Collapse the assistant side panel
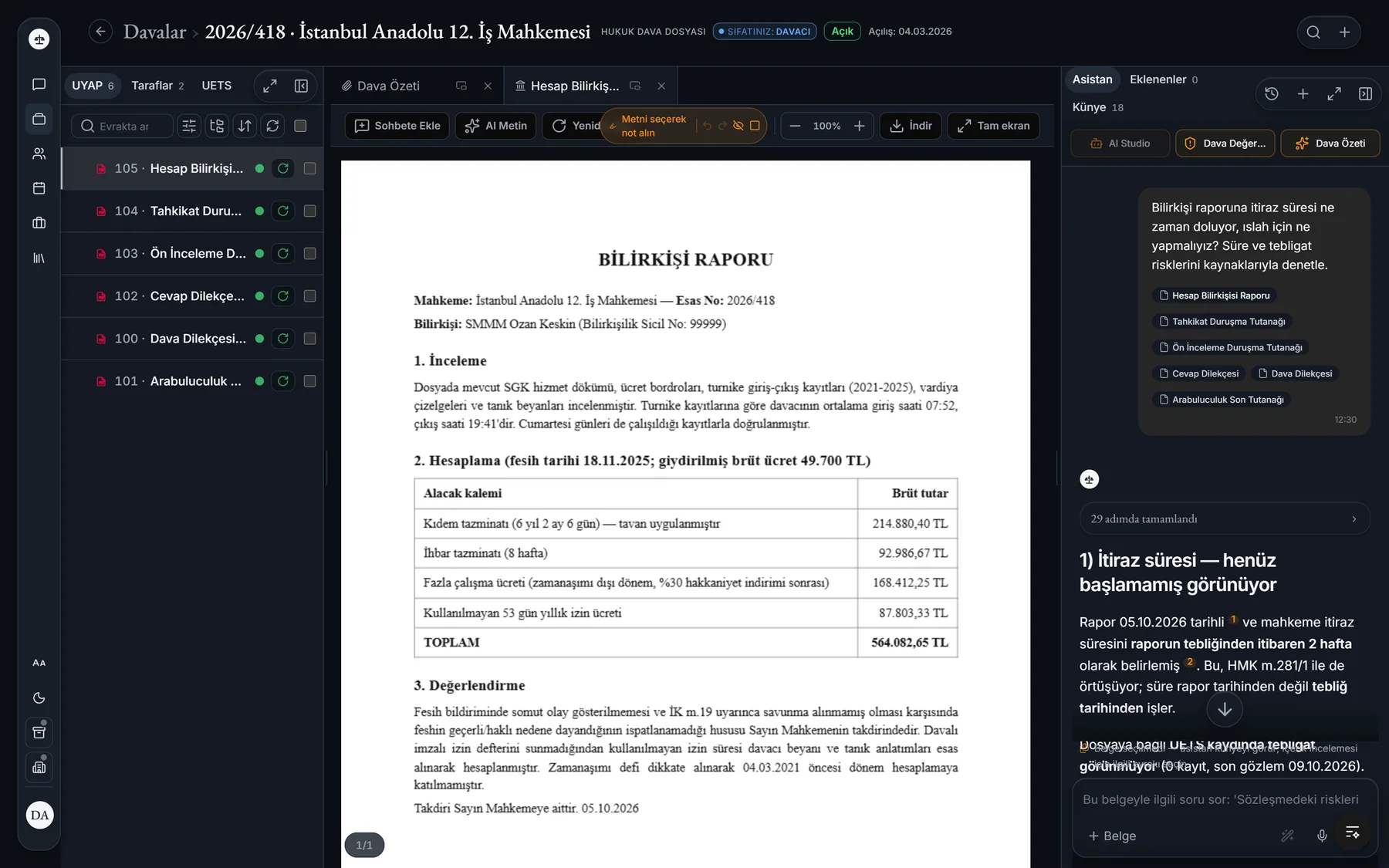Image resolution: width=1389 pixels, height=868 pixels. (x=1365, y=93)
